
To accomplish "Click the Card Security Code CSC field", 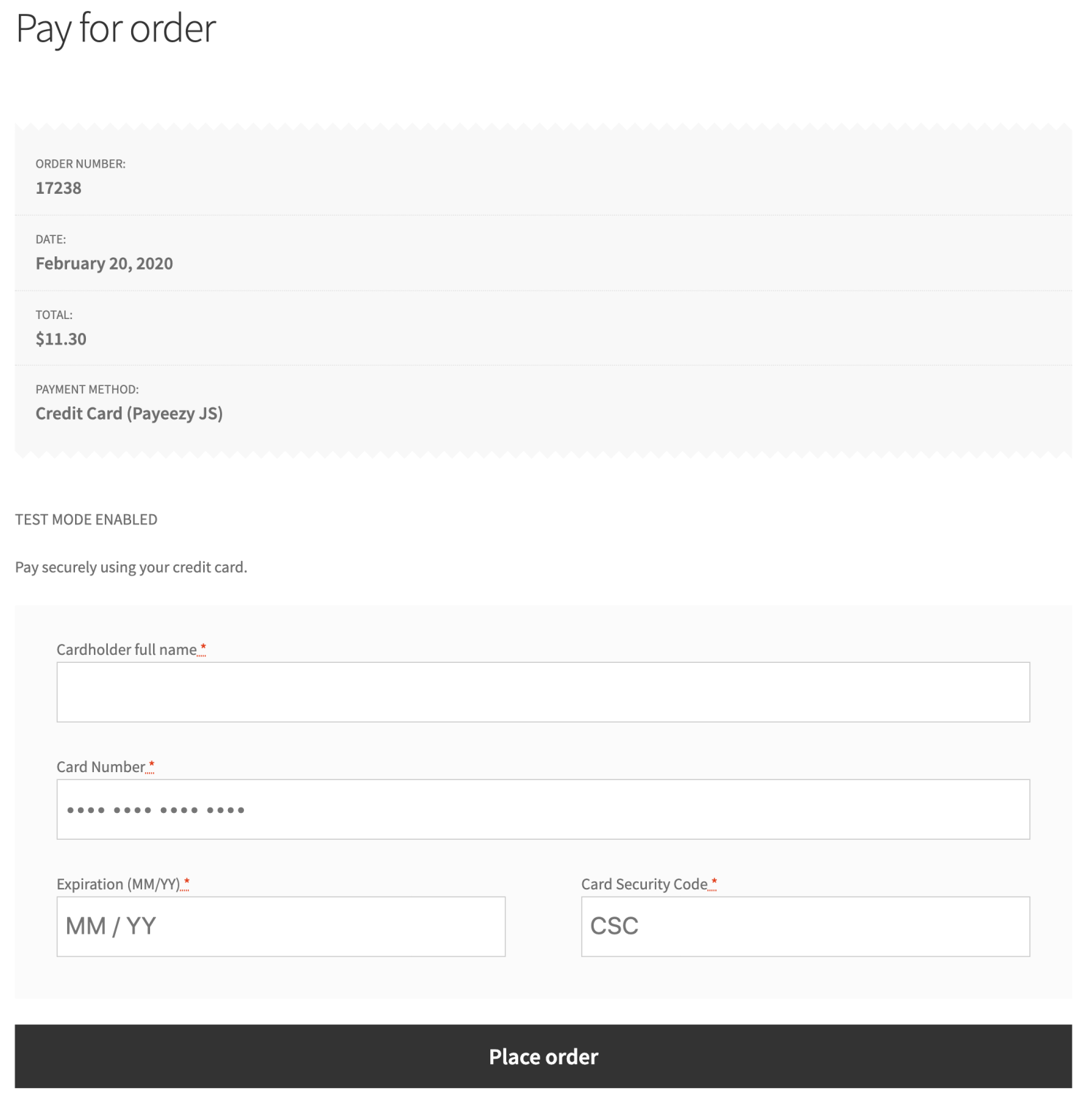I will pyautogui.click(x=804, y=926).
